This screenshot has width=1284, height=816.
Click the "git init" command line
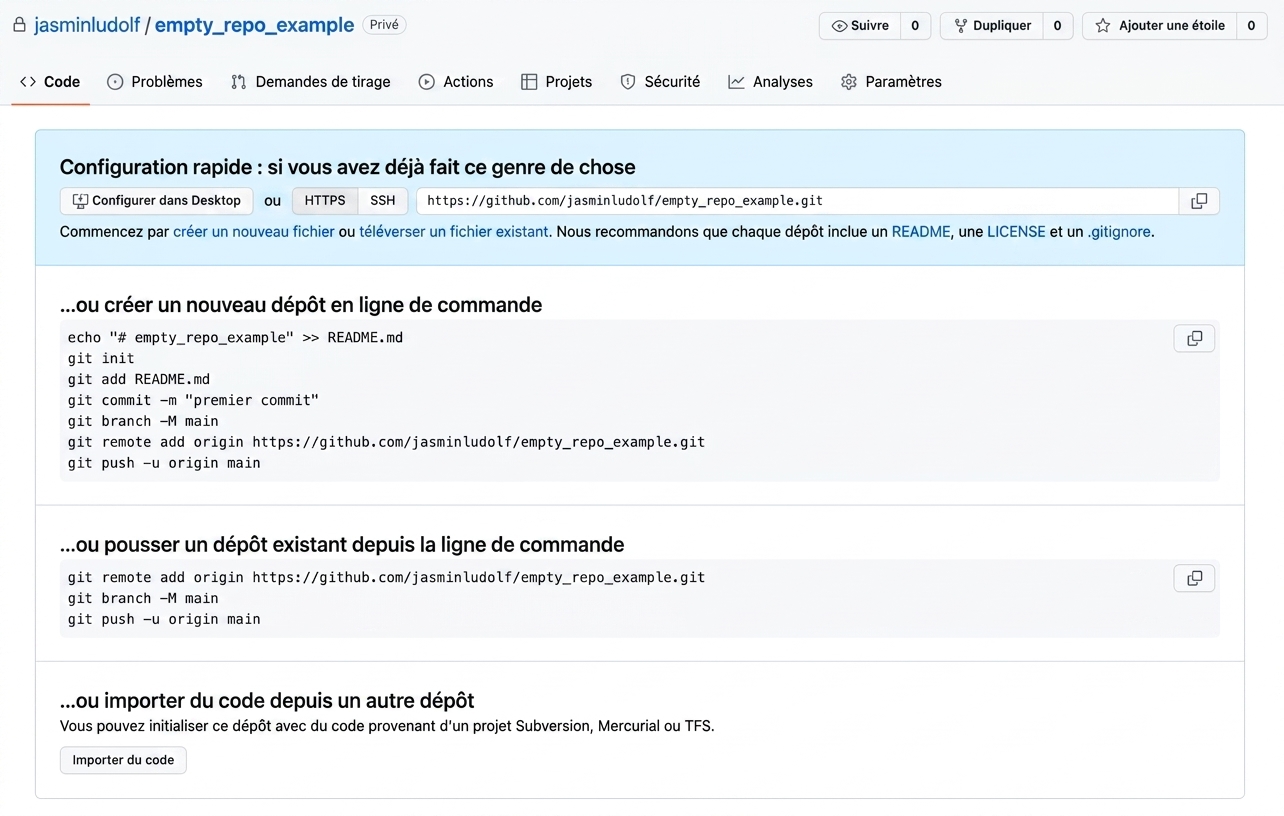click(101, 359)
